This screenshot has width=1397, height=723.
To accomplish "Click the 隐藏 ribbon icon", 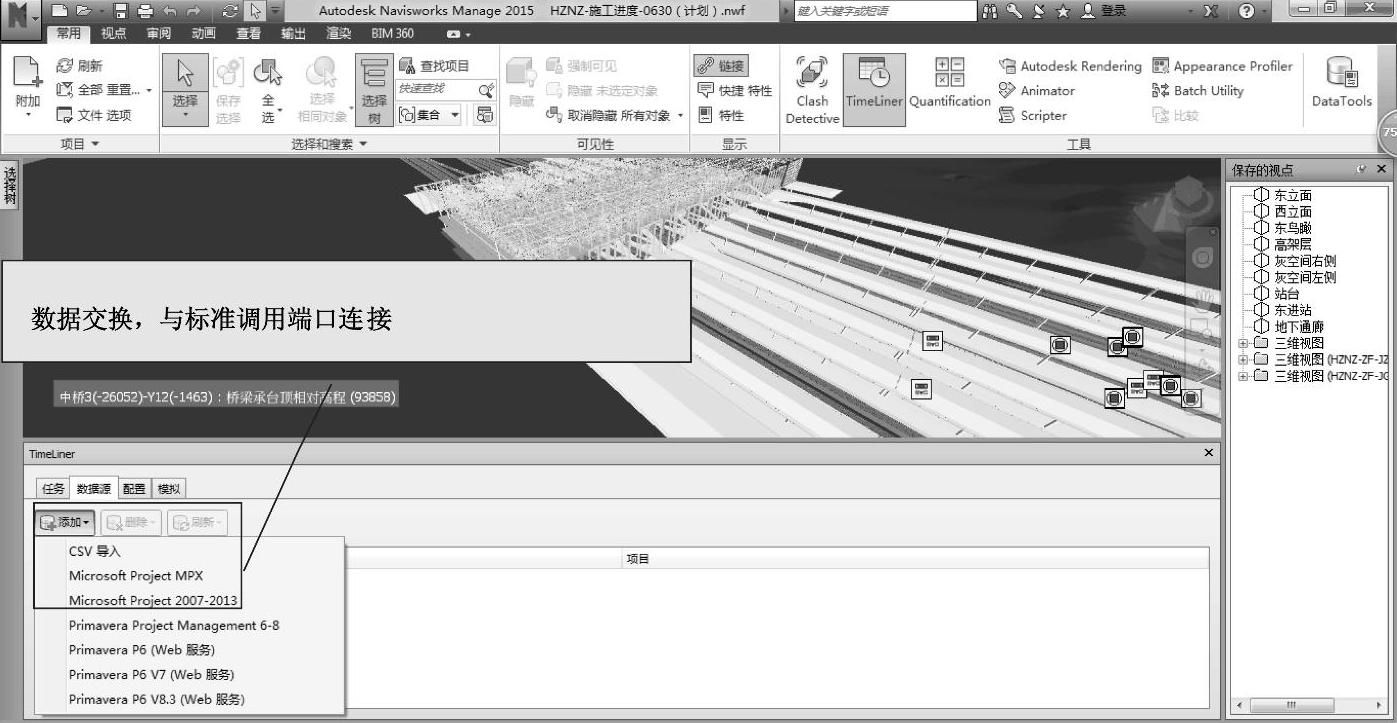I will click(x=520, y=85).
